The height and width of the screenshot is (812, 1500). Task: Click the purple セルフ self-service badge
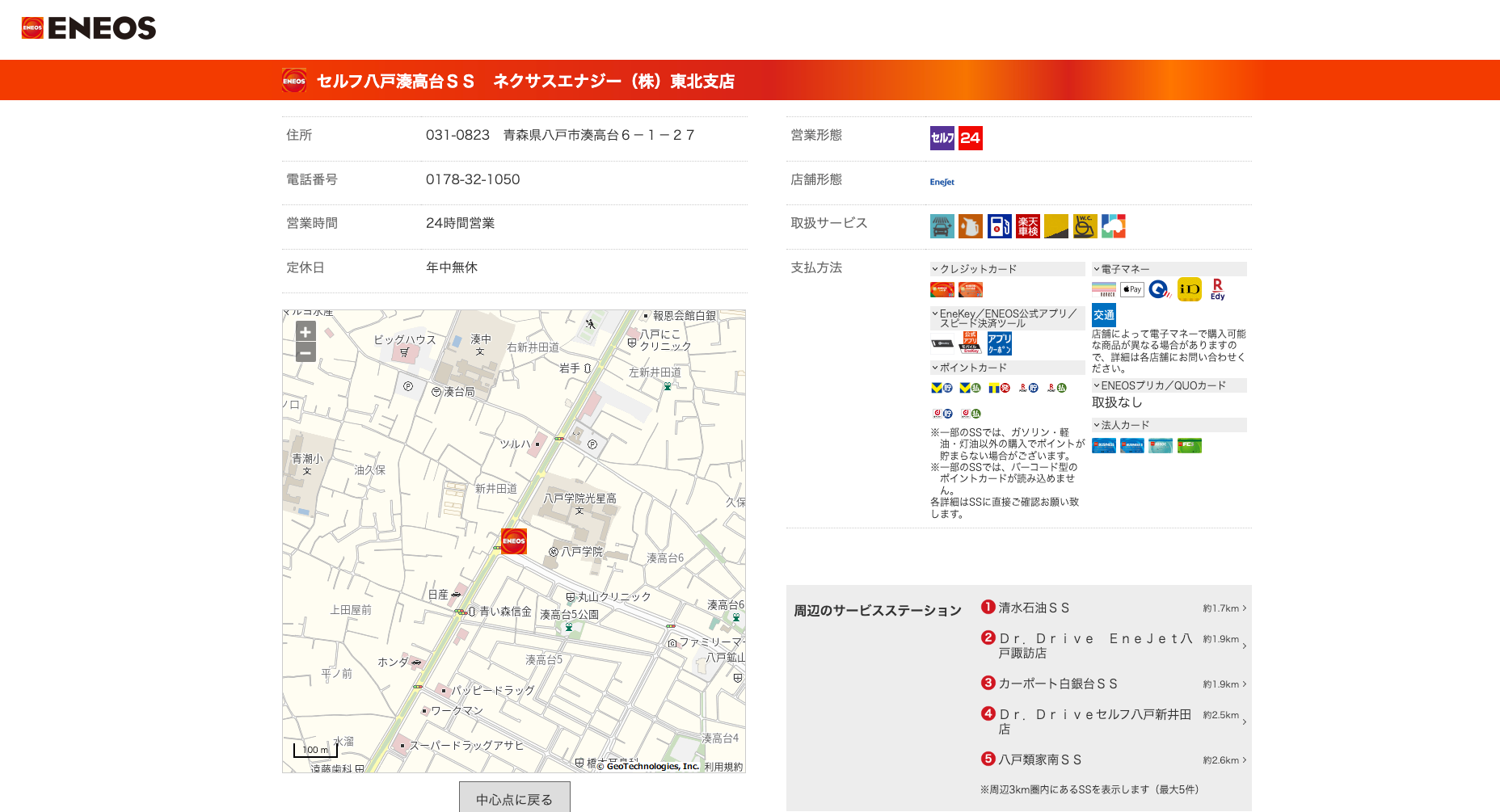click(x=942, y=138)
